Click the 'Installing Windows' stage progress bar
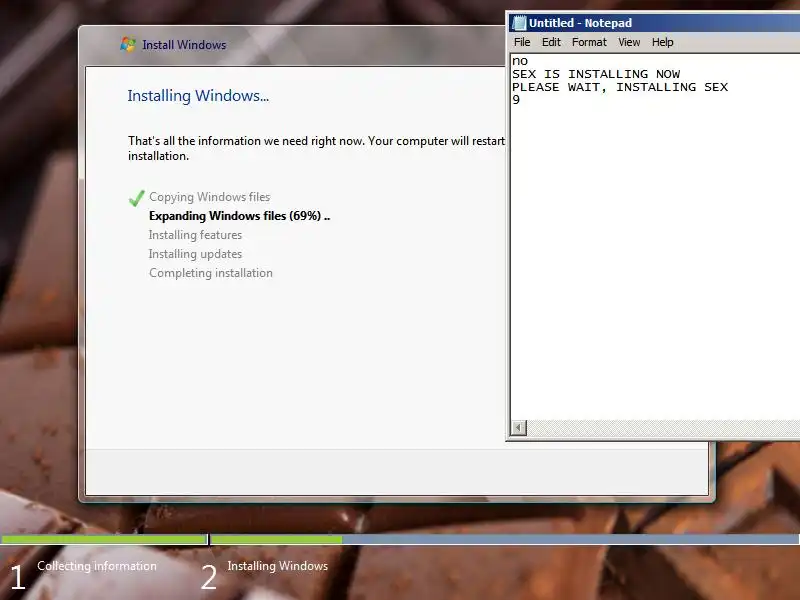 pos(505,539)
